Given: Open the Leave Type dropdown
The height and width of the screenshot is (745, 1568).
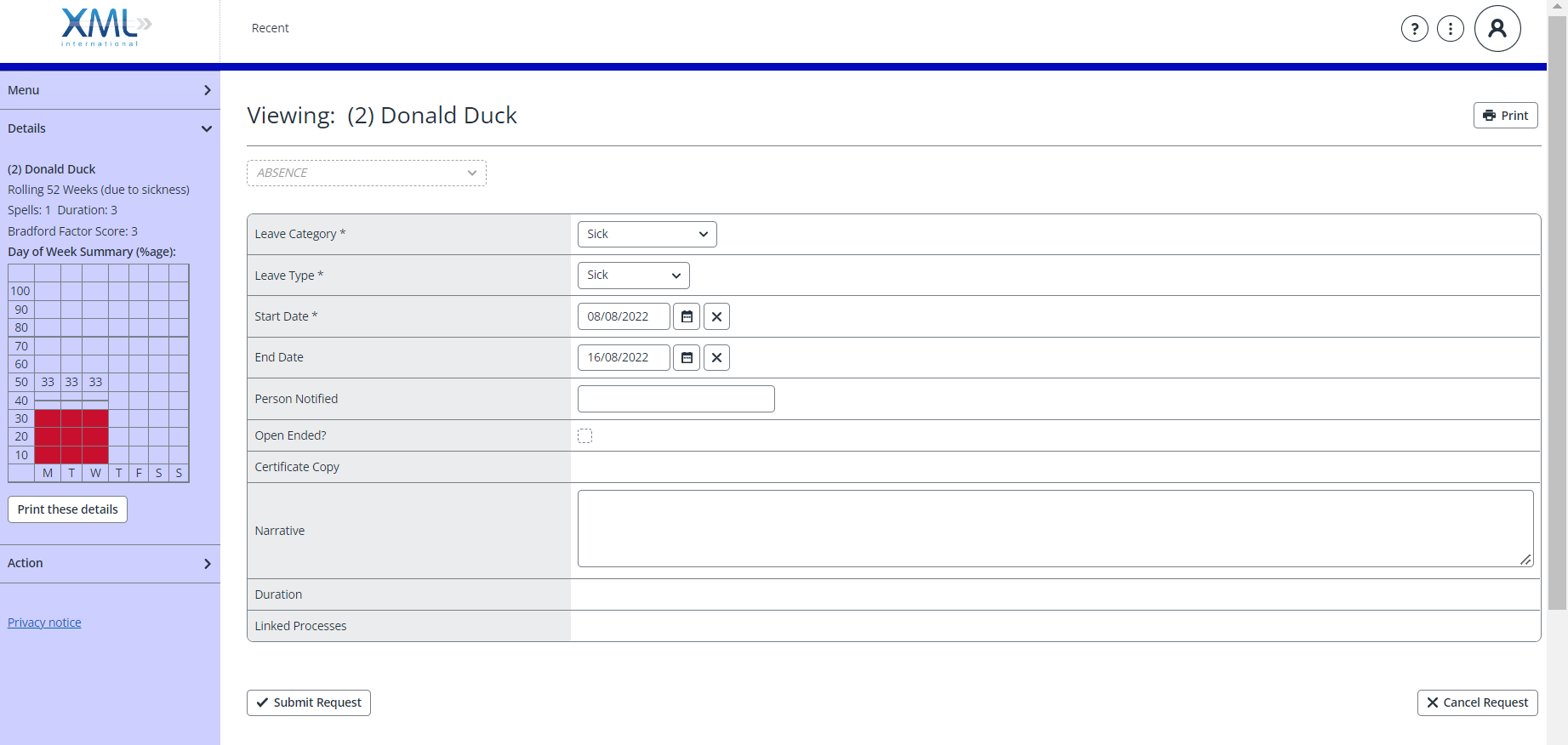Looking at the screenshot, I should pos(633,275).
